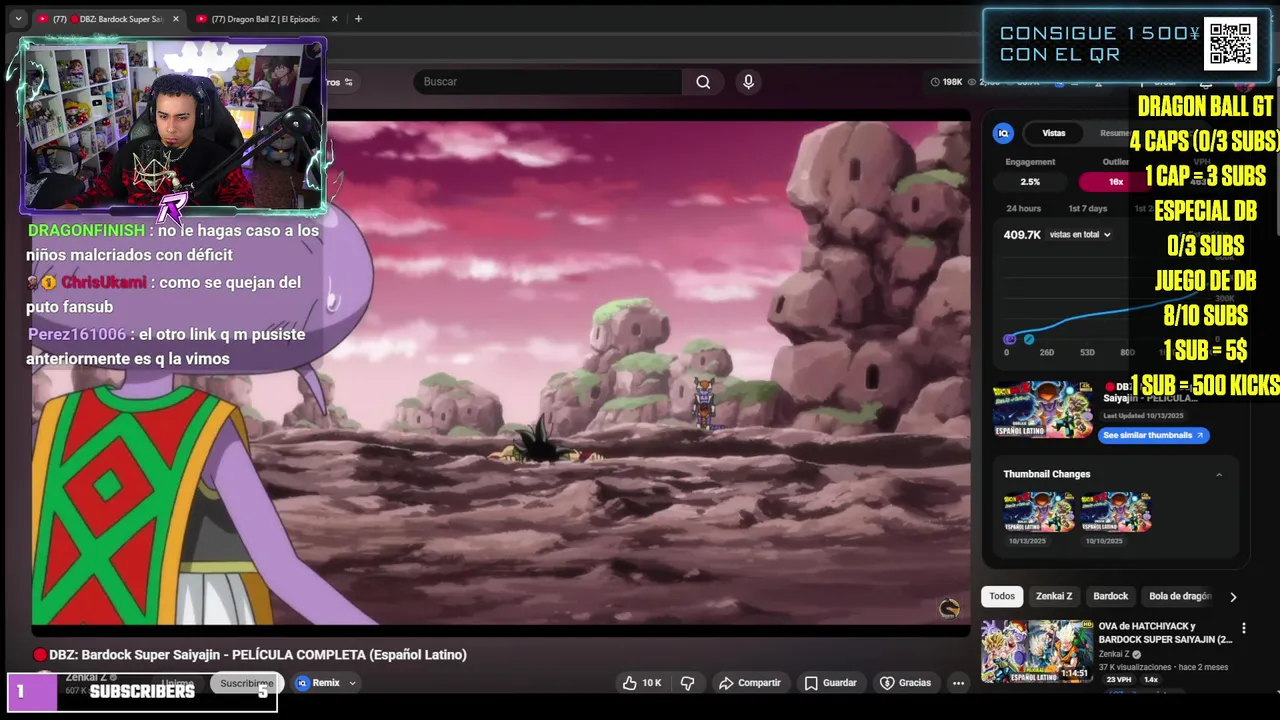Image resolution: width=1280 pixels, height=720 pixels.
Task: Save video using Guardar button
Action: [x=831, y=683]
